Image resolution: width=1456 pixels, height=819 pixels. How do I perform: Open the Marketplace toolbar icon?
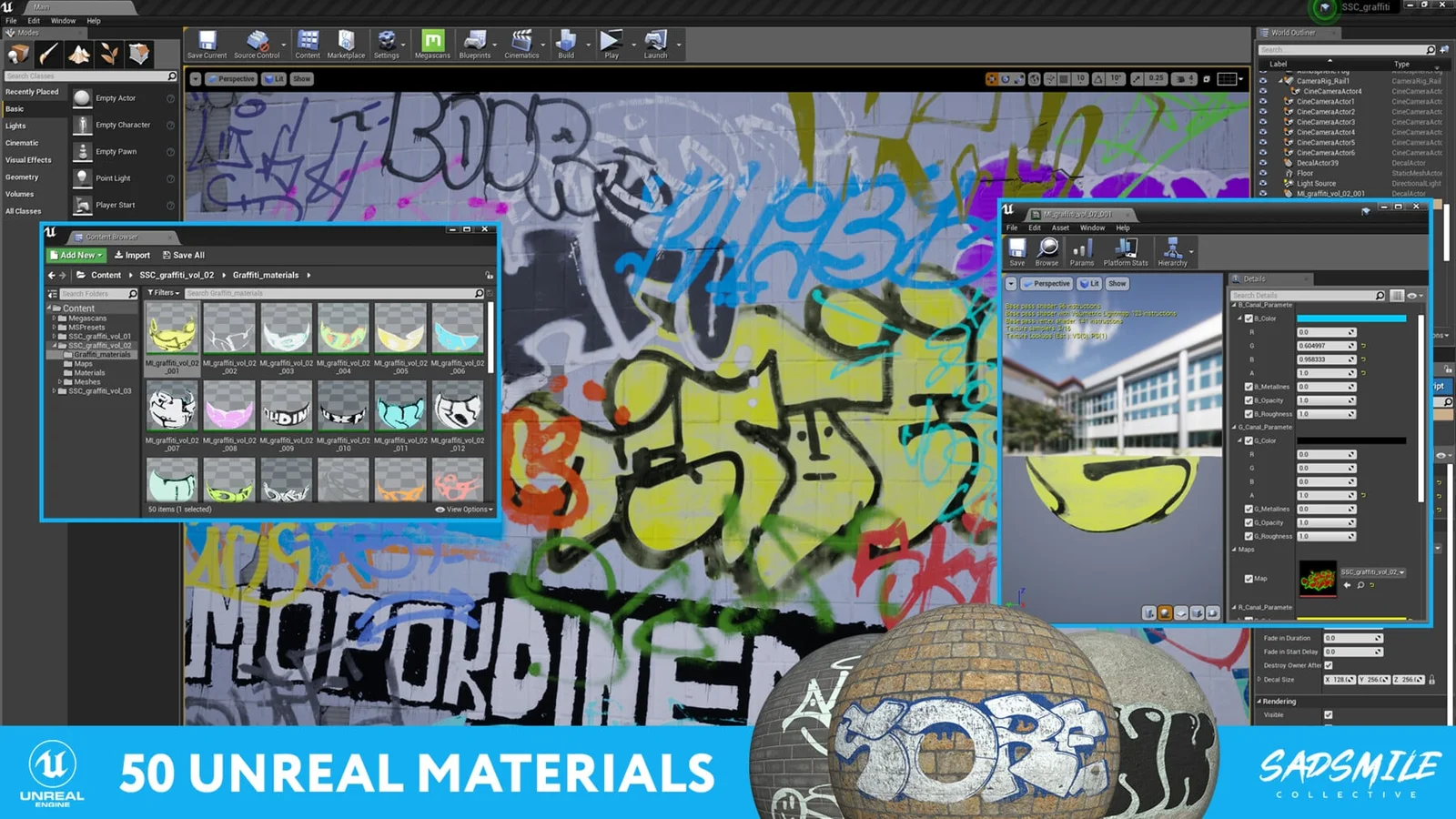pos(347,41)
